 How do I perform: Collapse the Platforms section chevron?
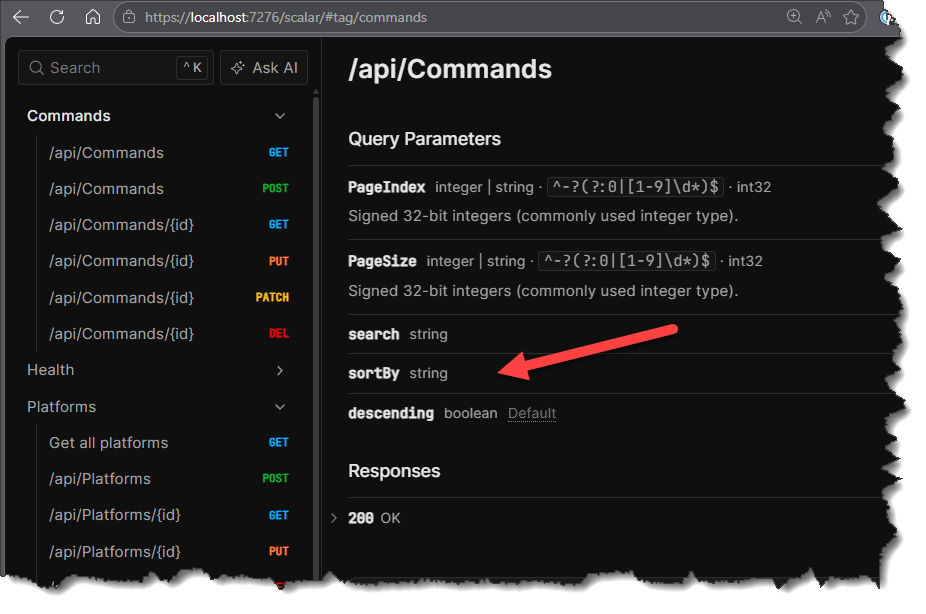tap(280, 407)
